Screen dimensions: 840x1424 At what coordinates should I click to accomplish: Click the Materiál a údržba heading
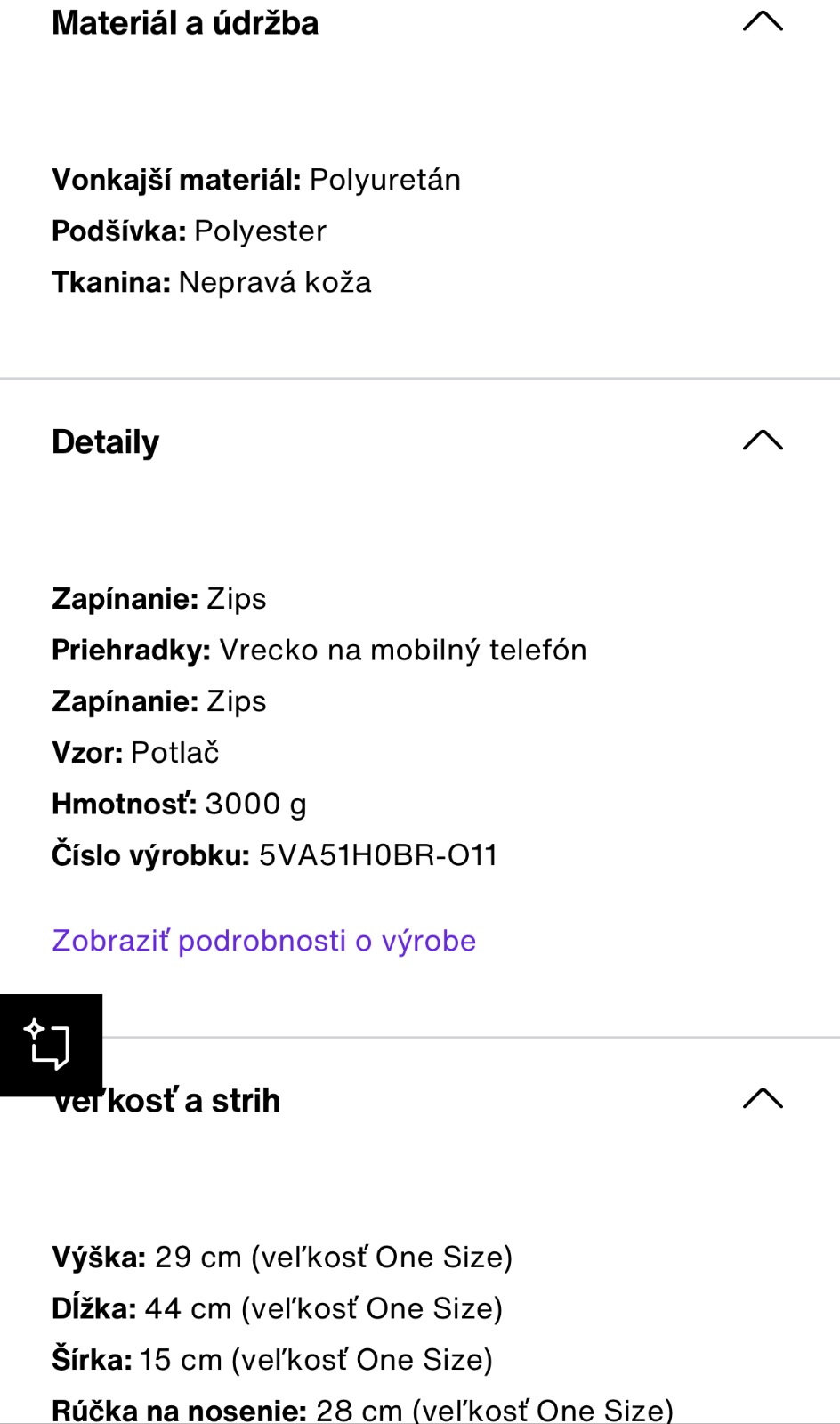[185, 23]
